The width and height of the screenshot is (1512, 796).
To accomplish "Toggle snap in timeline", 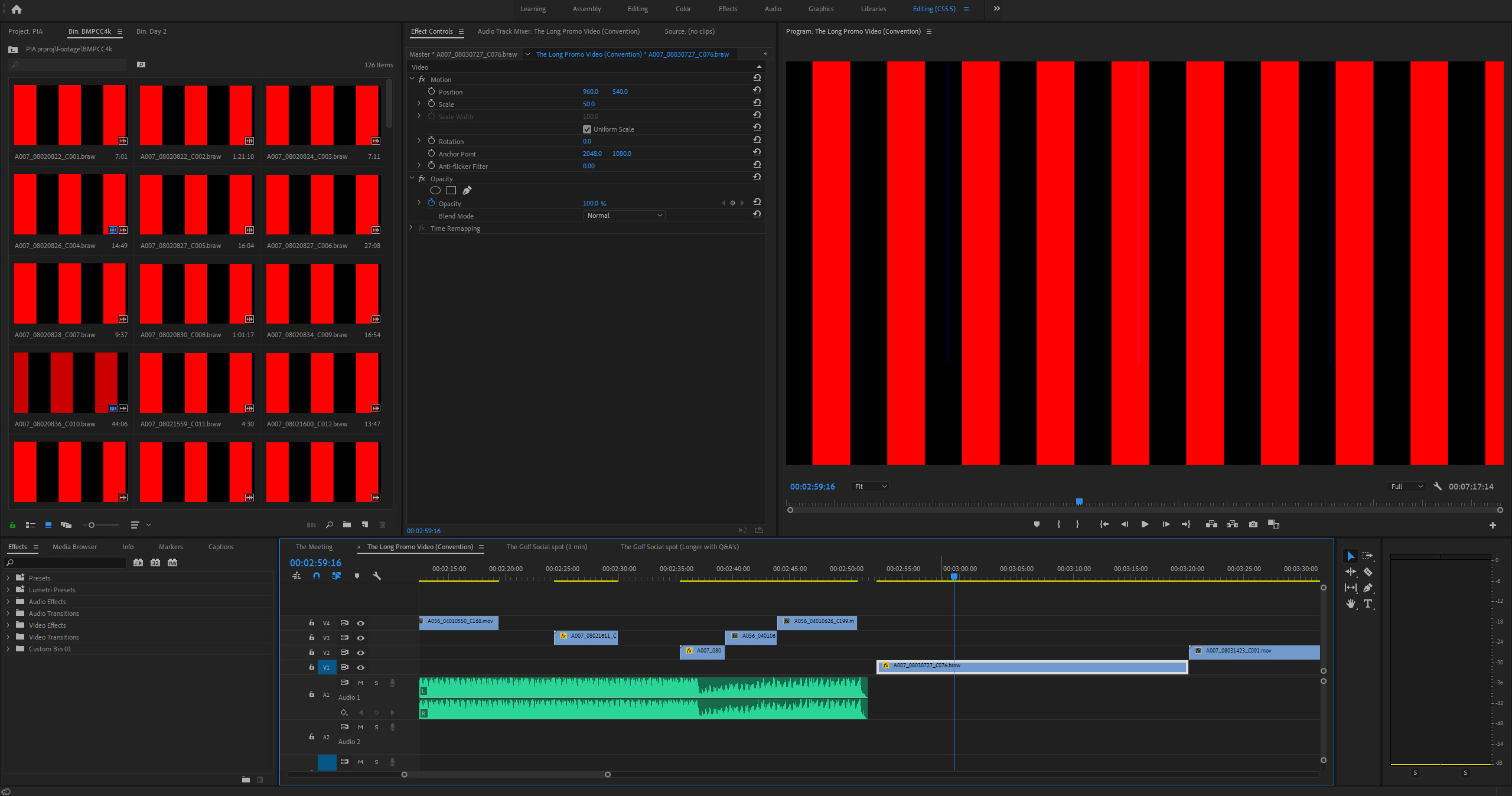I will (317, 576).
